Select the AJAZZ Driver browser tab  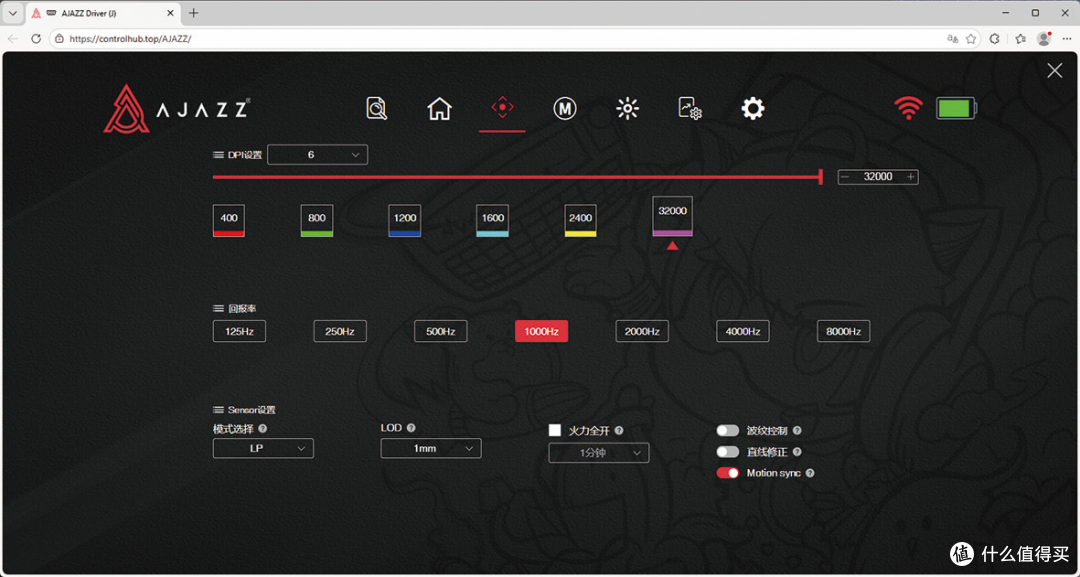pos(102,13)
